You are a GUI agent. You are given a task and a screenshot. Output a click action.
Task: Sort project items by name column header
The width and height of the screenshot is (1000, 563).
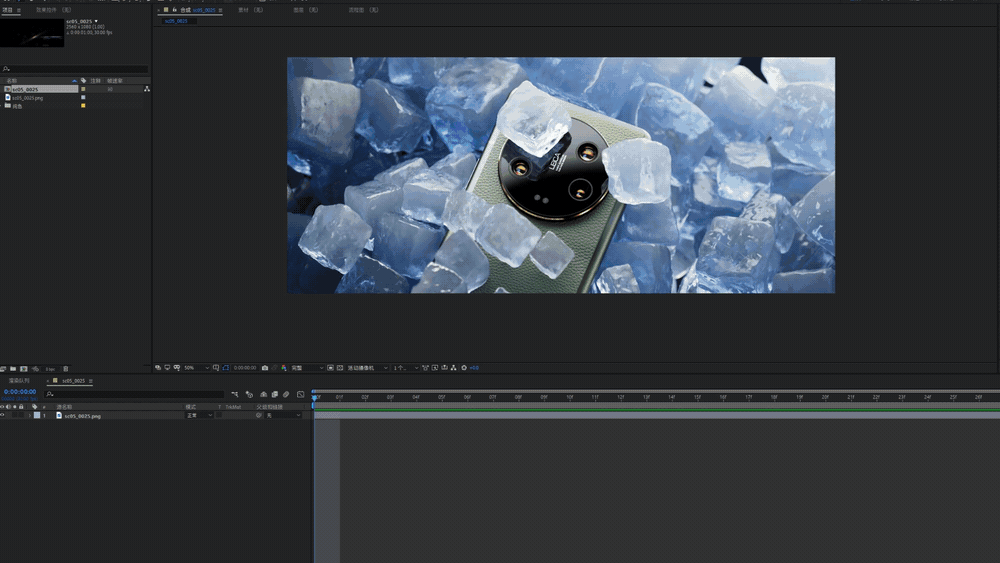coord(12,80)
